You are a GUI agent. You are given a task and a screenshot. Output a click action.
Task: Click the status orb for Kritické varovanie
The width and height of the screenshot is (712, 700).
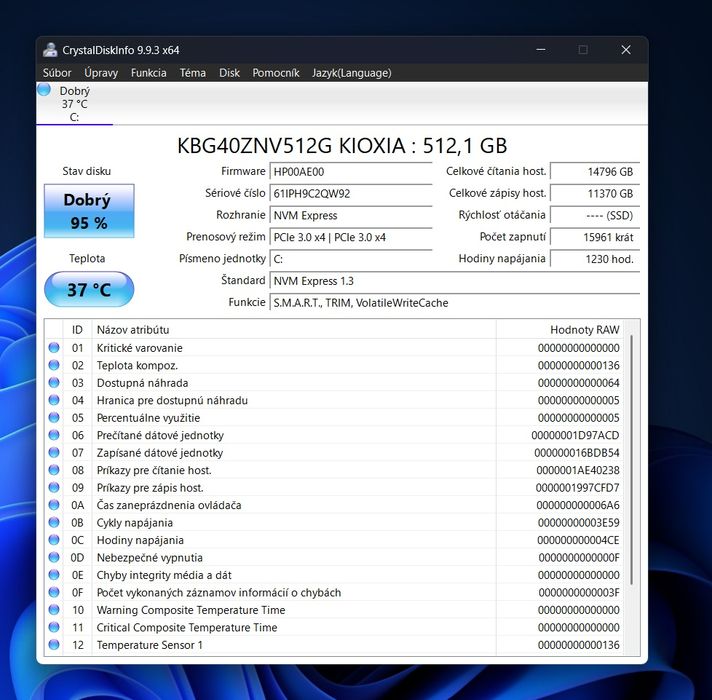coord(54,348)
